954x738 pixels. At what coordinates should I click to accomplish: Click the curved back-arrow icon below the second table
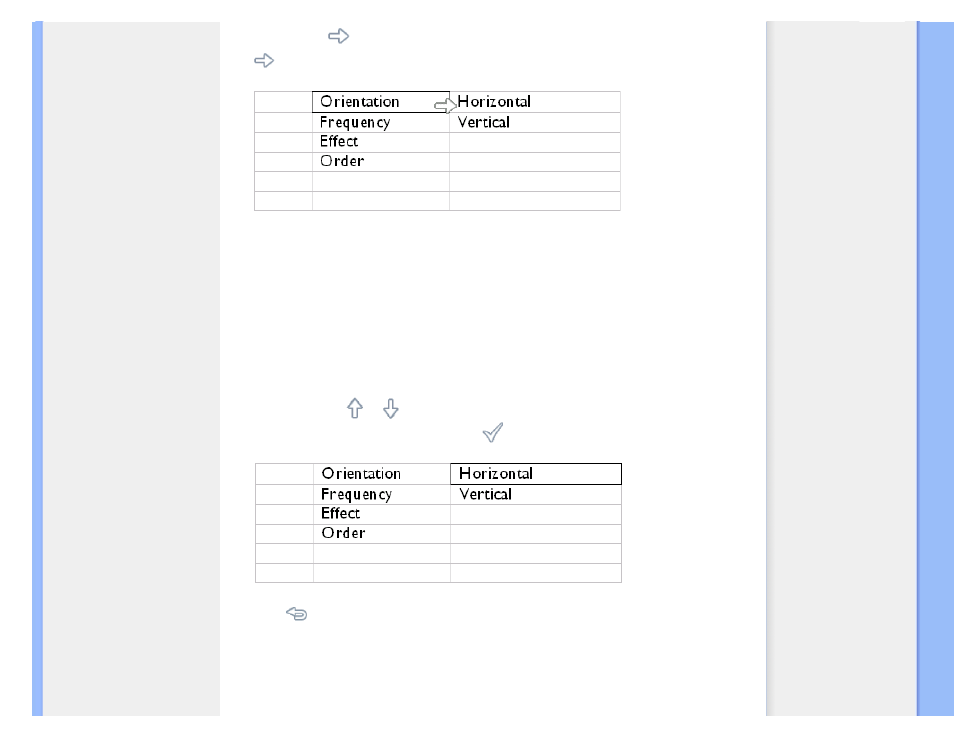(296, 613)
